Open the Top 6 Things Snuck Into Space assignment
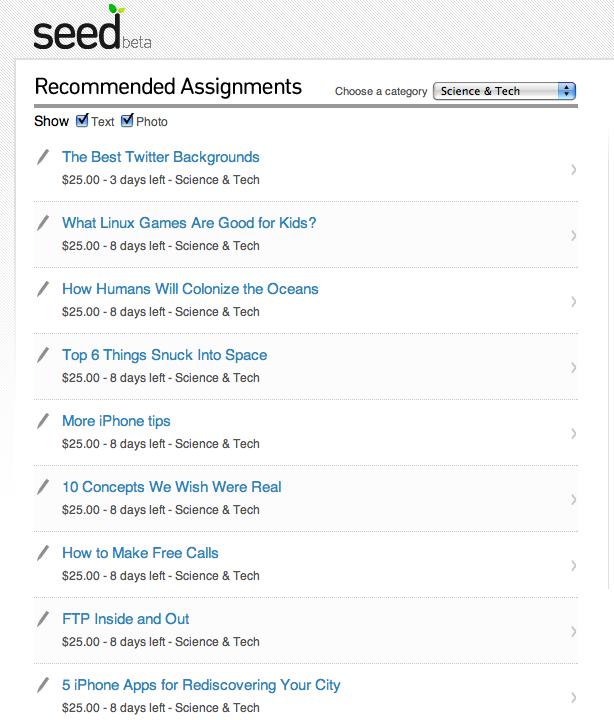Viewport: 614px width, 720px height. 164,355
